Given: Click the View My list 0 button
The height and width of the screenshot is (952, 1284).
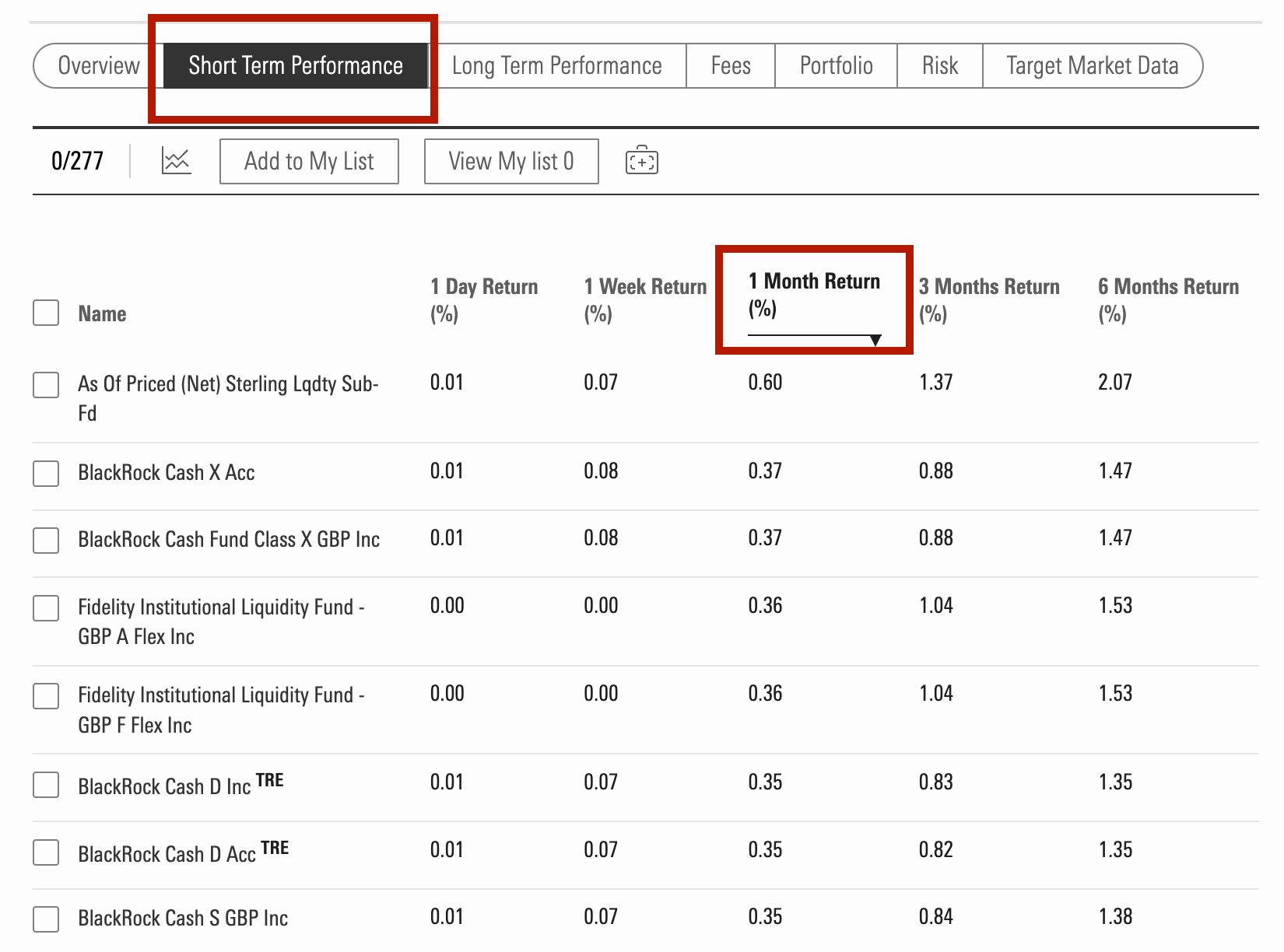Looking at the screenshot, I should [510, 161].
